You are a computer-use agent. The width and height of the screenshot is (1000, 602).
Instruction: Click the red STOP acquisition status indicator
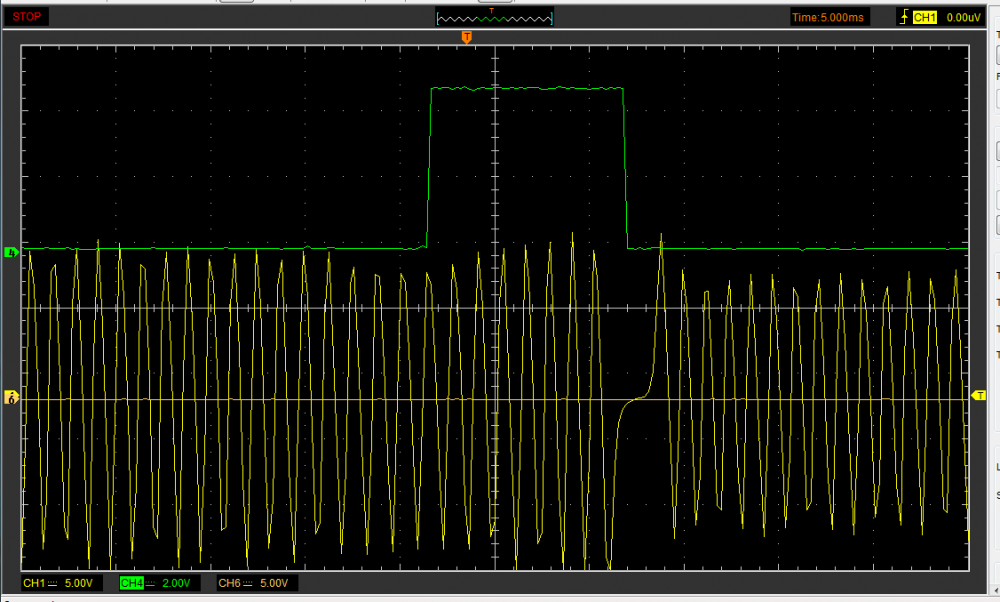pyautogui.click(x=26, y=16)
